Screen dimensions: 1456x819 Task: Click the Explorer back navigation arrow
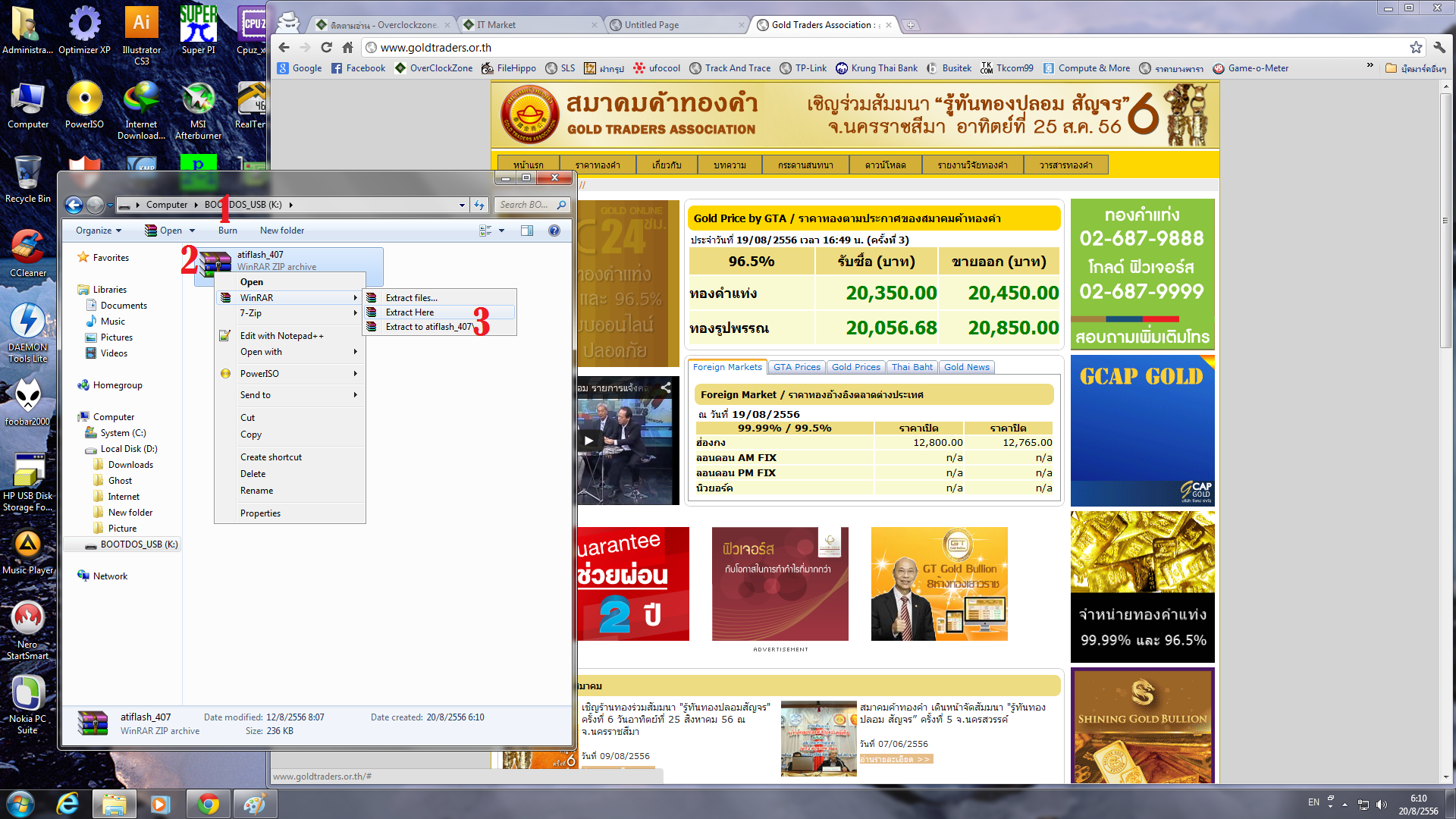point(74,205)
